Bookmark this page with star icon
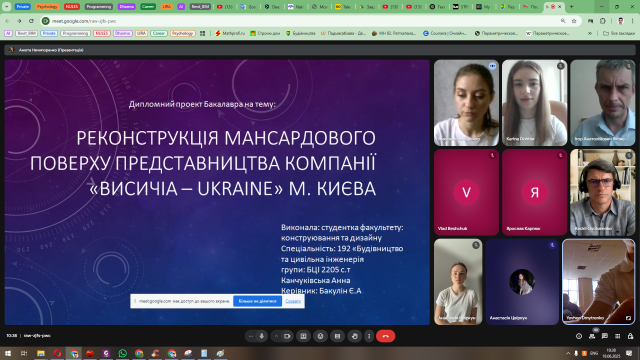The width and height of the screenshot is (640, 360). pos(574,21)
